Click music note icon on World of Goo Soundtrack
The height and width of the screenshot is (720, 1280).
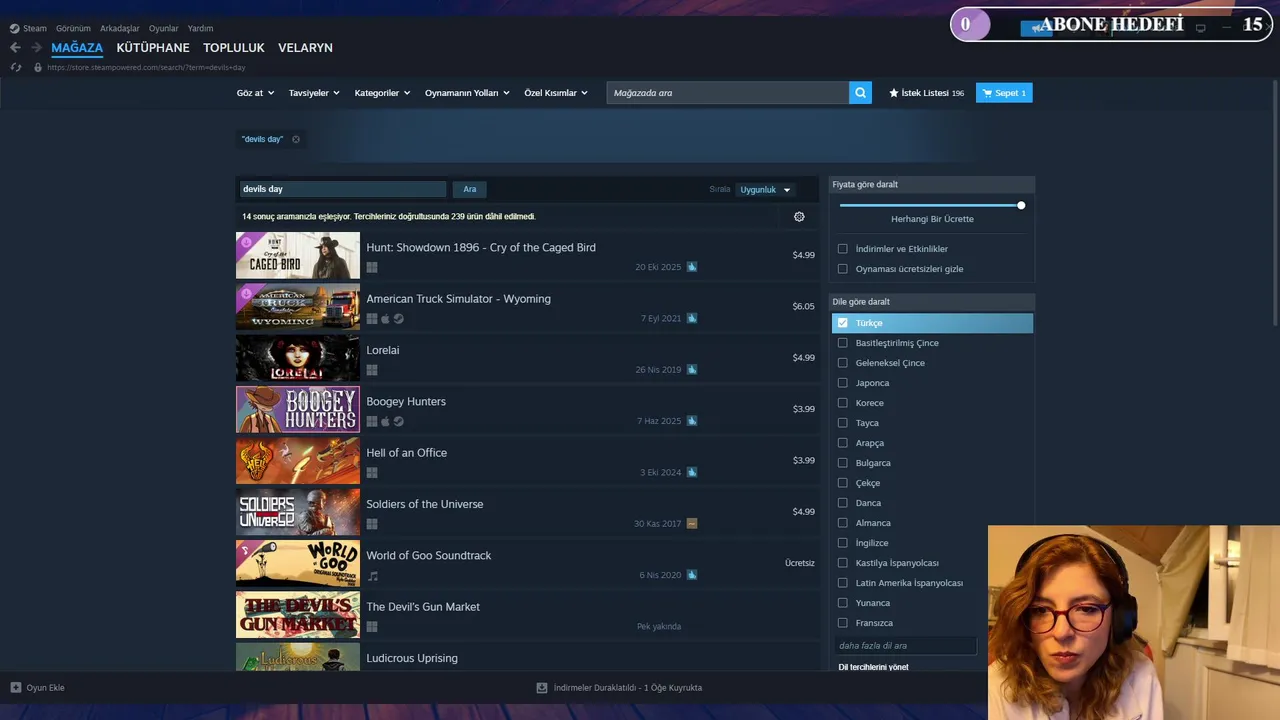[x=373, y=576]
